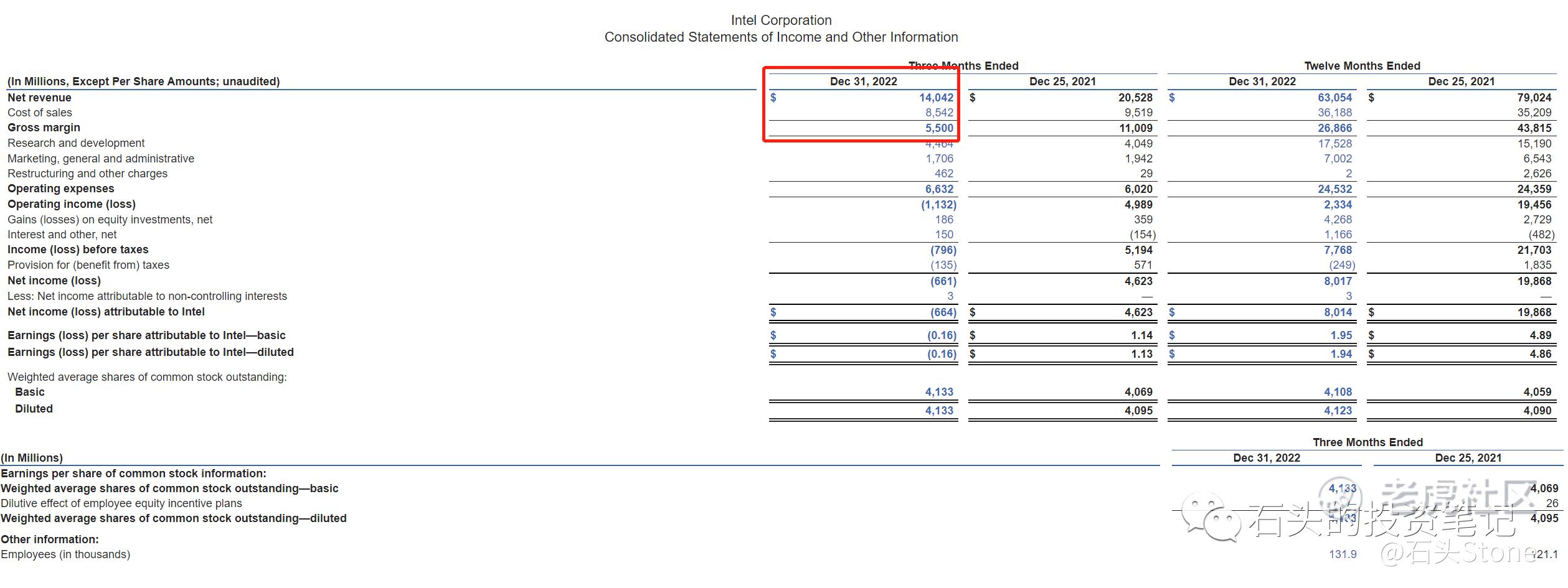Select the net revenue value 20,528

(1135, 98)
